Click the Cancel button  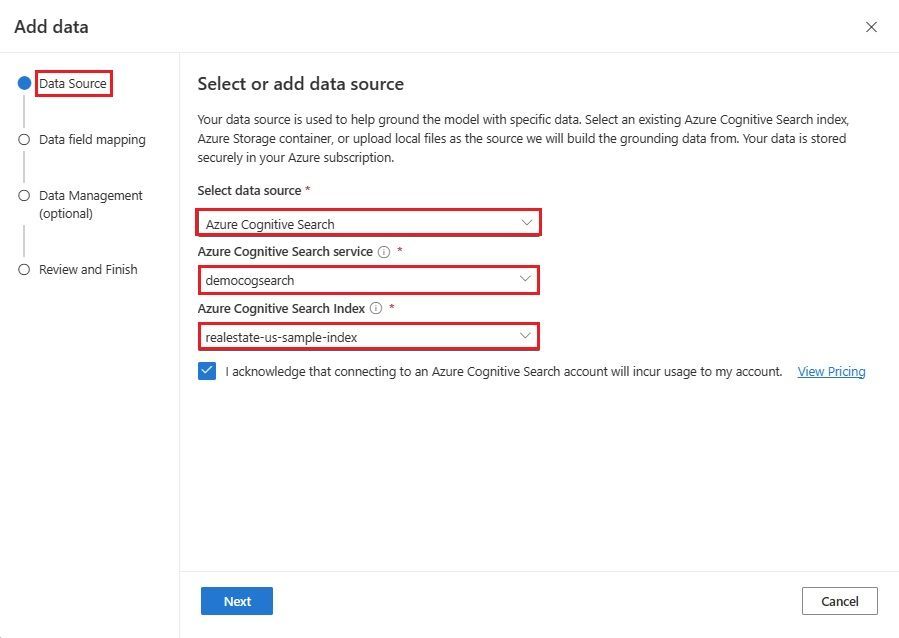[x=839, y=601]
